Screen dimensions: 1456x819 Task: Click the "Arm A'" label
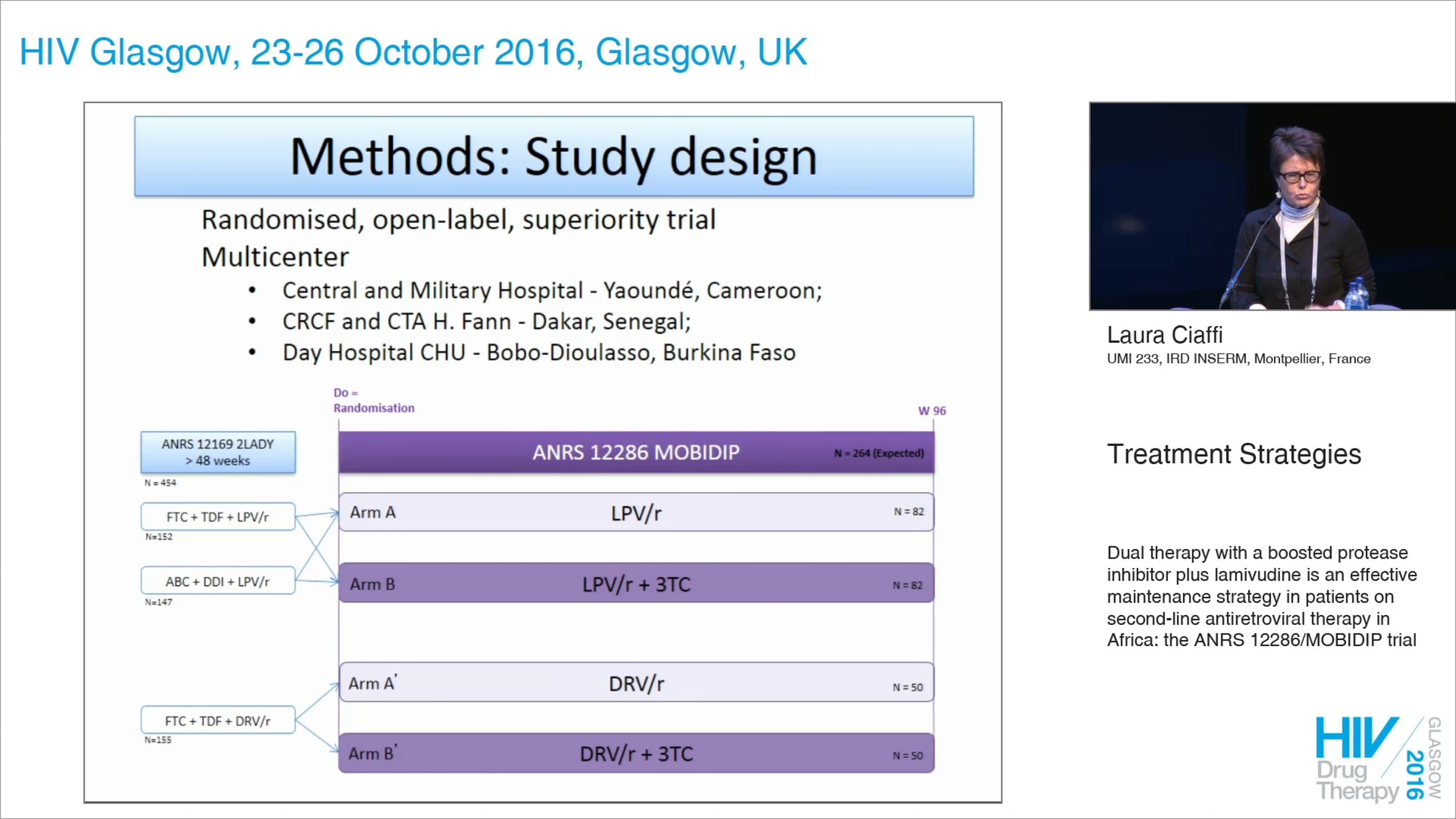point(373,683)
